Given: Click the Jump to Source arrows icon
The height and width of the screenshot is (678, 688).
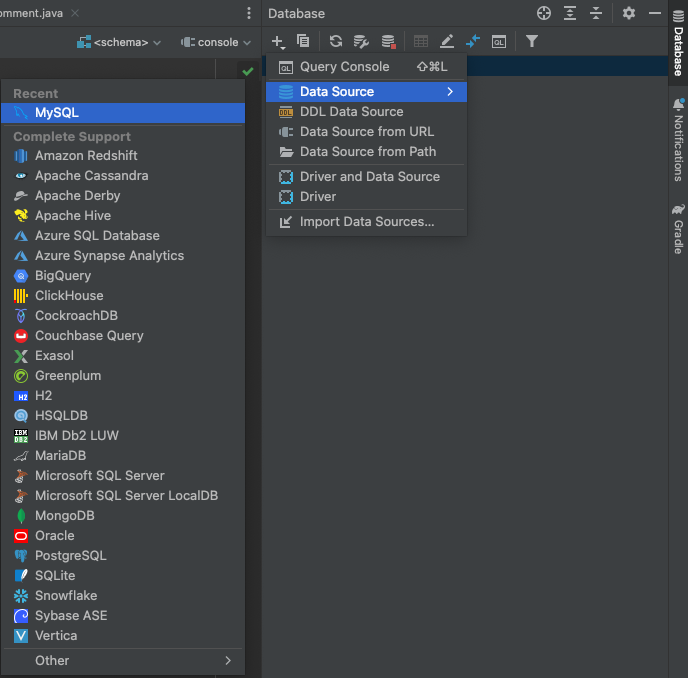Looking at the screenshot, I should point(473,42).
